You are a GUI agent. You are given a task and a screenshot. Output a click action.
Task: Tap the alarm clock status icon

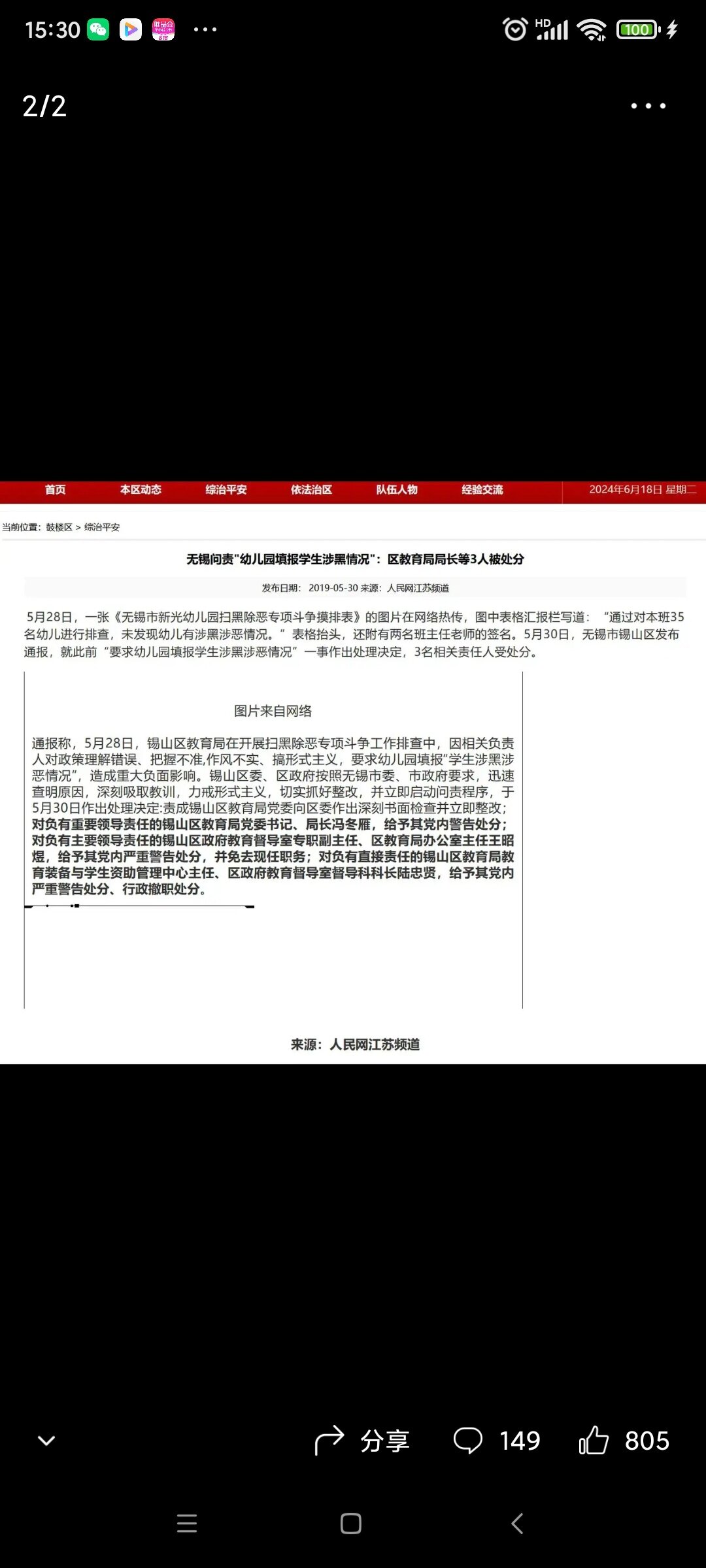tap(515, 29)
